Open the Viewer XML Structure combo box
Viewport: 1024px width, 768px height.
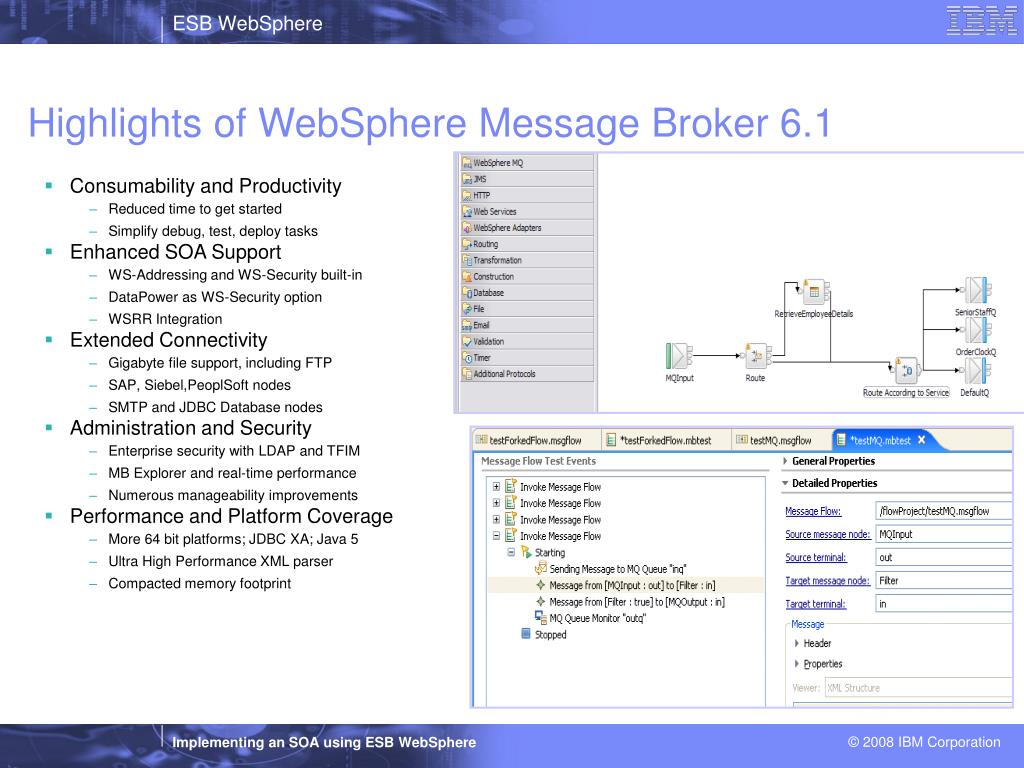919,688
